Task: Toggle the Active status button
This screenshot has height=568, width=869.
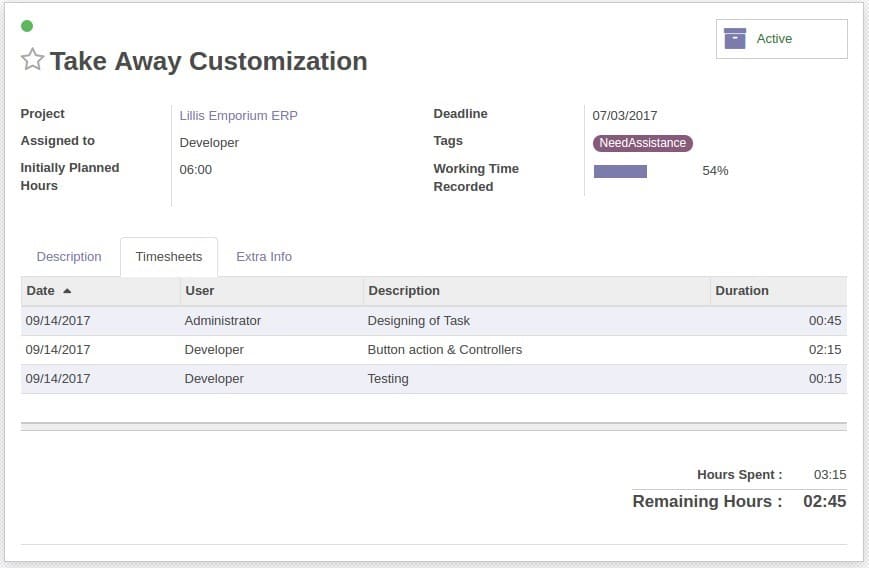Action: point(781,39)
